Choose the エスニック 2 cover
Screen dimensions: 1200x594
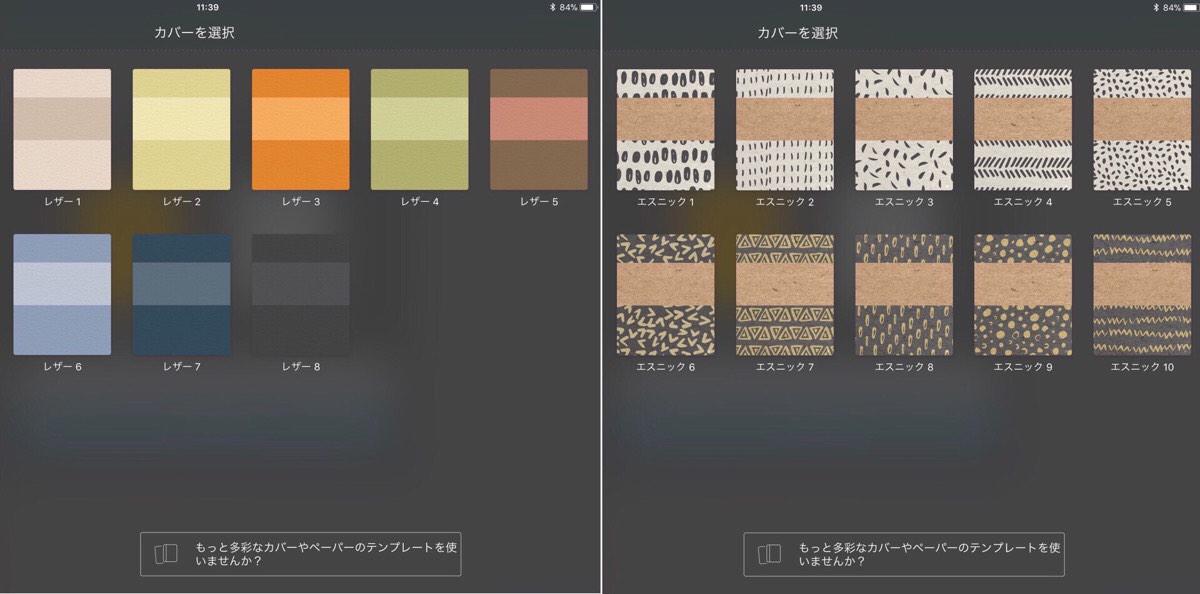(785, 129)
